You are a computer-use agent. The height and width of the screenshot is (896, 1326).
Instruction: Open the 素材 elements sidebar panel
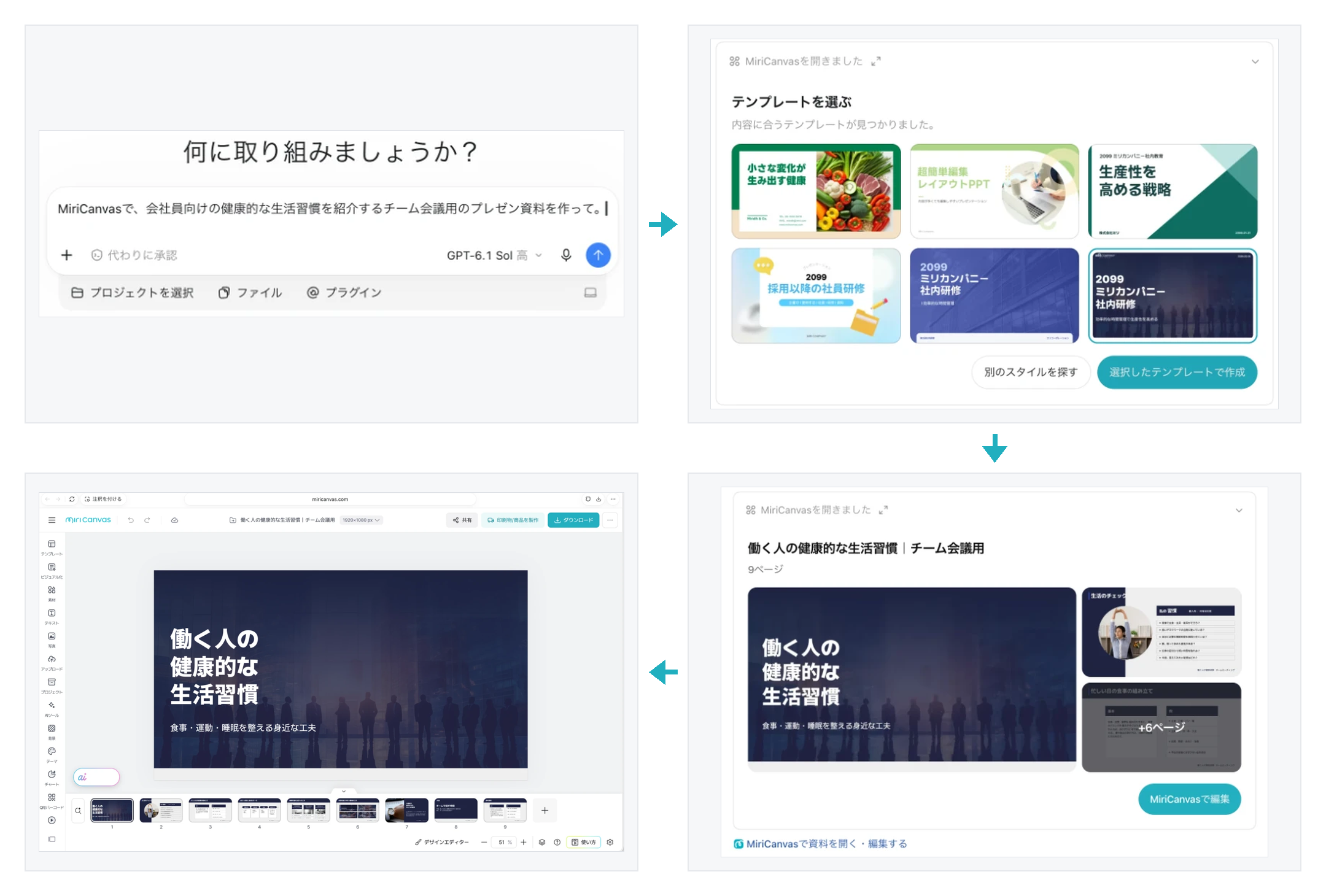click(x=52, y=593)
